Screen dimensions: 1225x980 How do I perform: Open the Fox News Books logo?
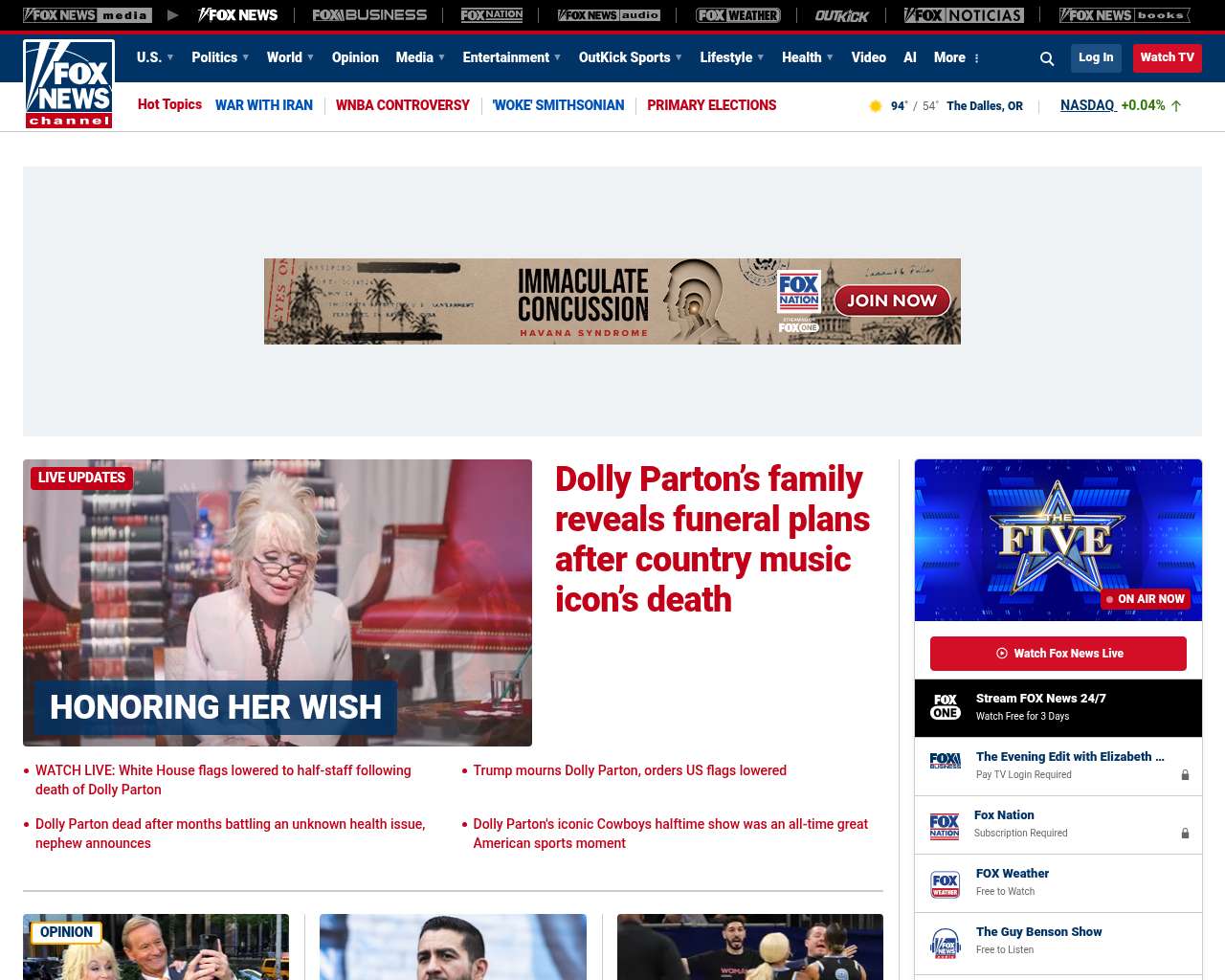[x=1125, y=15]
